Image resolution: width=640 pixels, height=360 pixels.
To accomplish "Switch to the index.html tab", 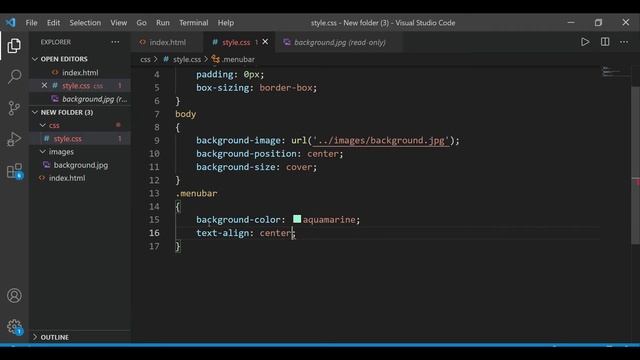I will click(x=167, y=42).
